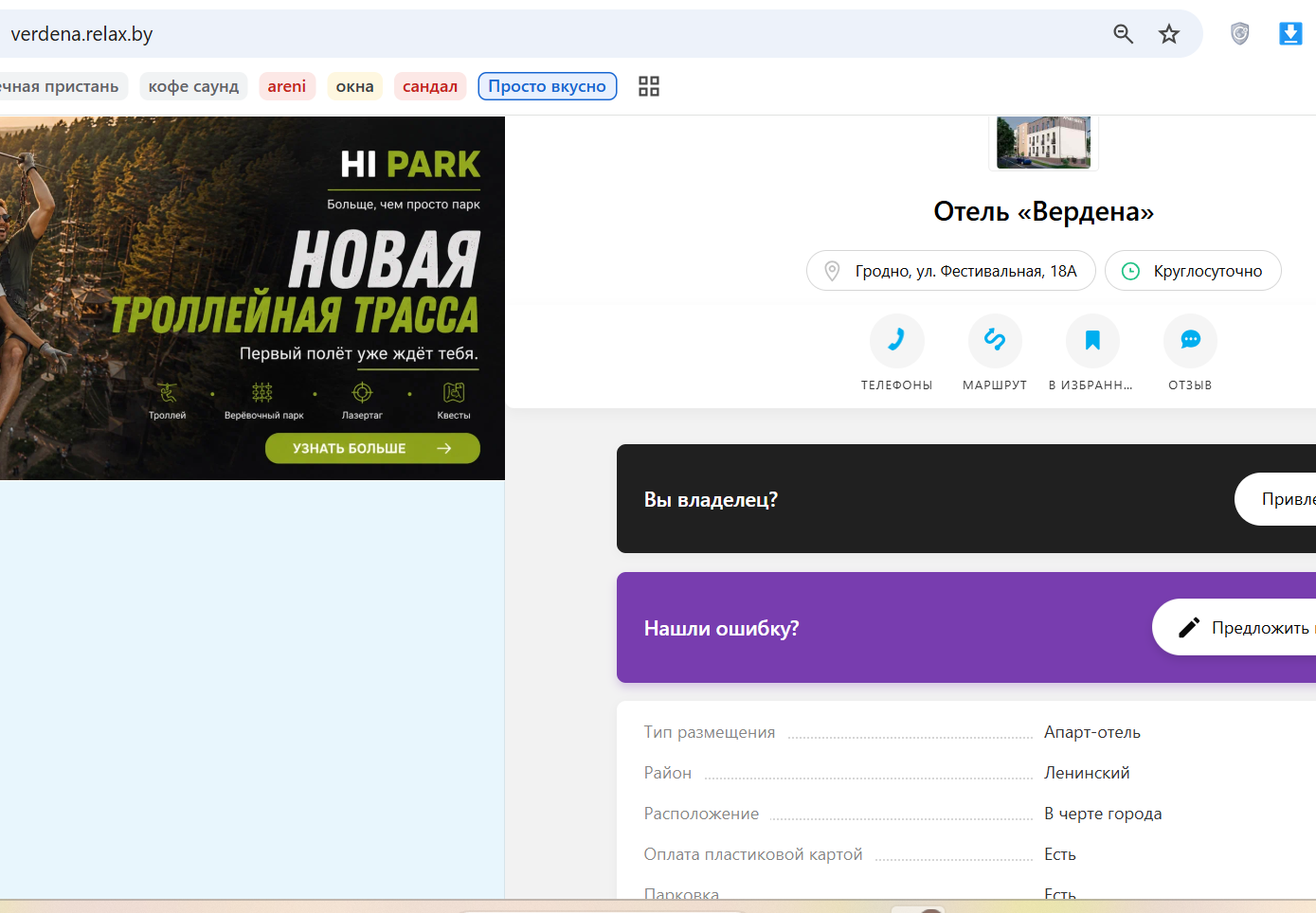This screenshot has height=913, width=1316.
Task: Click the Телефоны phone icon
Action: click(x=896, y=340)
